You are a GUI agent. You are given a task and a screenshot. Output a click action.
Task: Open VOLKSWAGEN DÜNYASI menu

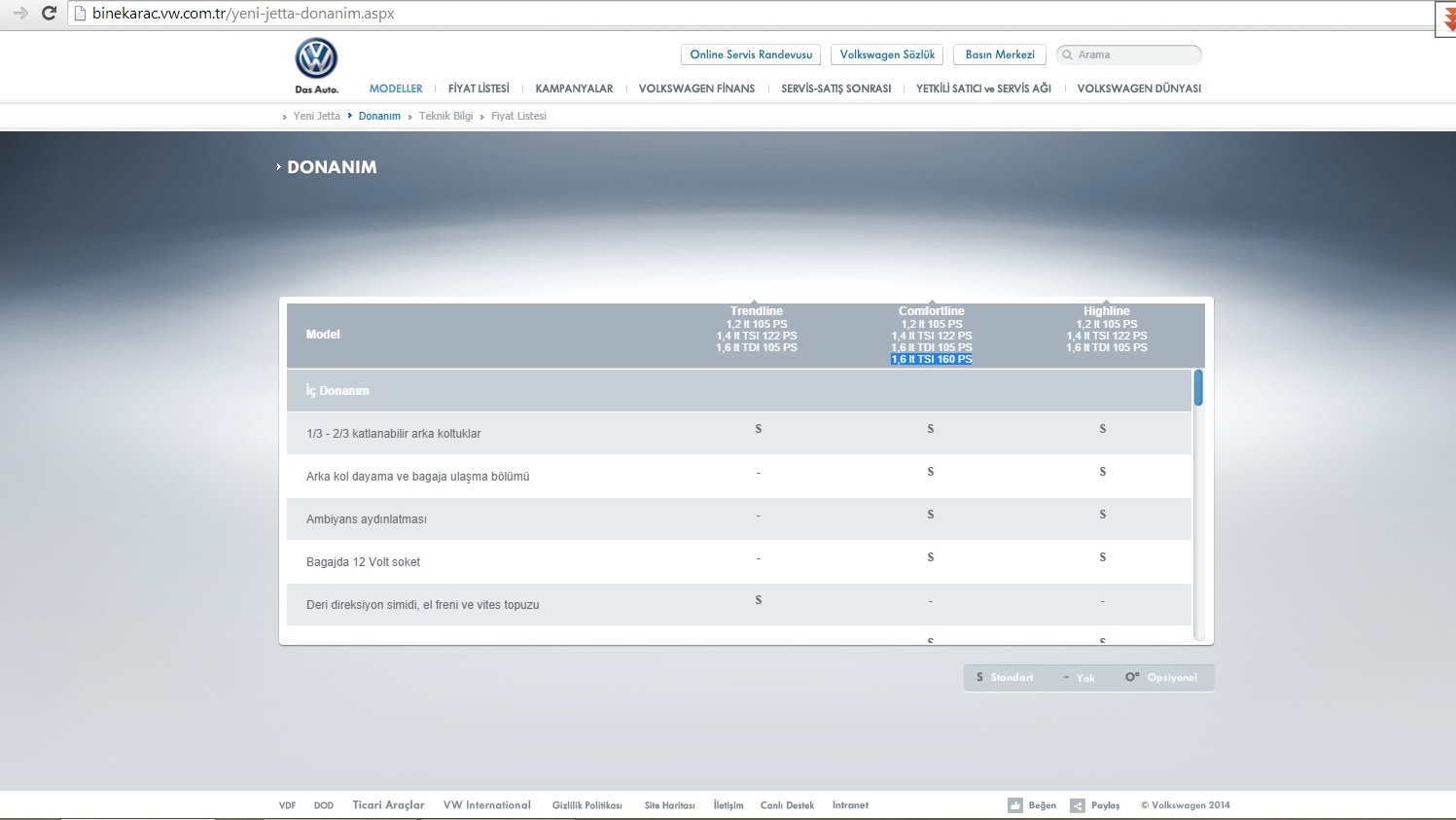[1139, 89]
